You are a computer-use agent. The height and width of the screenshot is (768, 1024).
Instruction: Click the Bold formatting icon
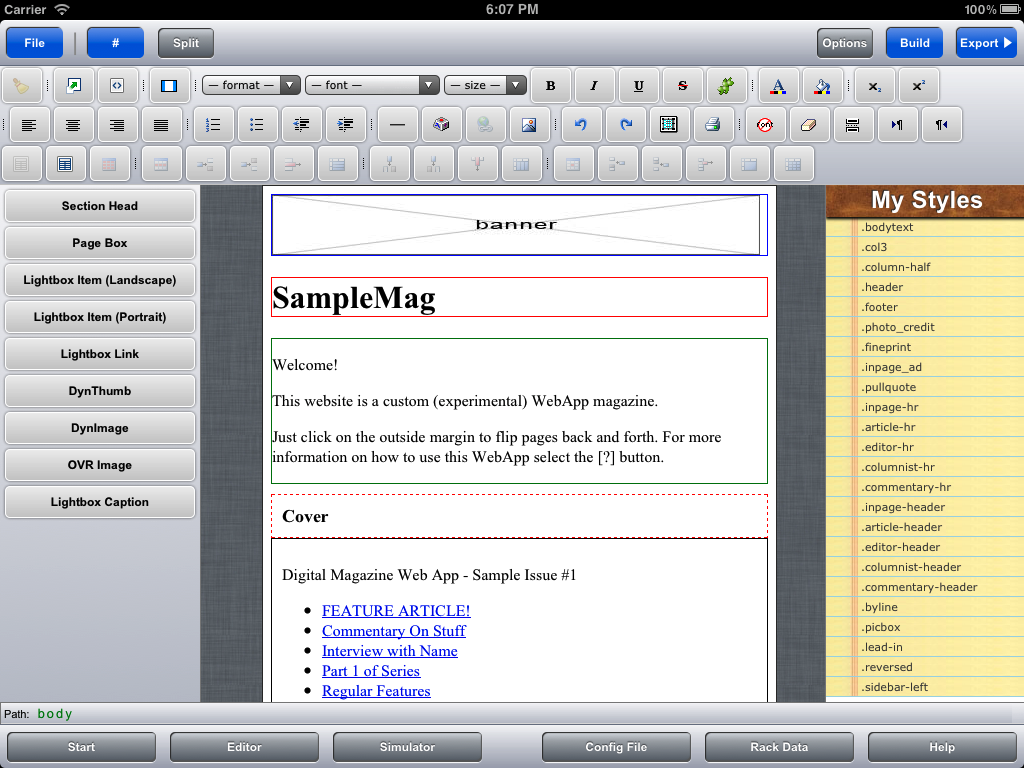tap(550, 86)
